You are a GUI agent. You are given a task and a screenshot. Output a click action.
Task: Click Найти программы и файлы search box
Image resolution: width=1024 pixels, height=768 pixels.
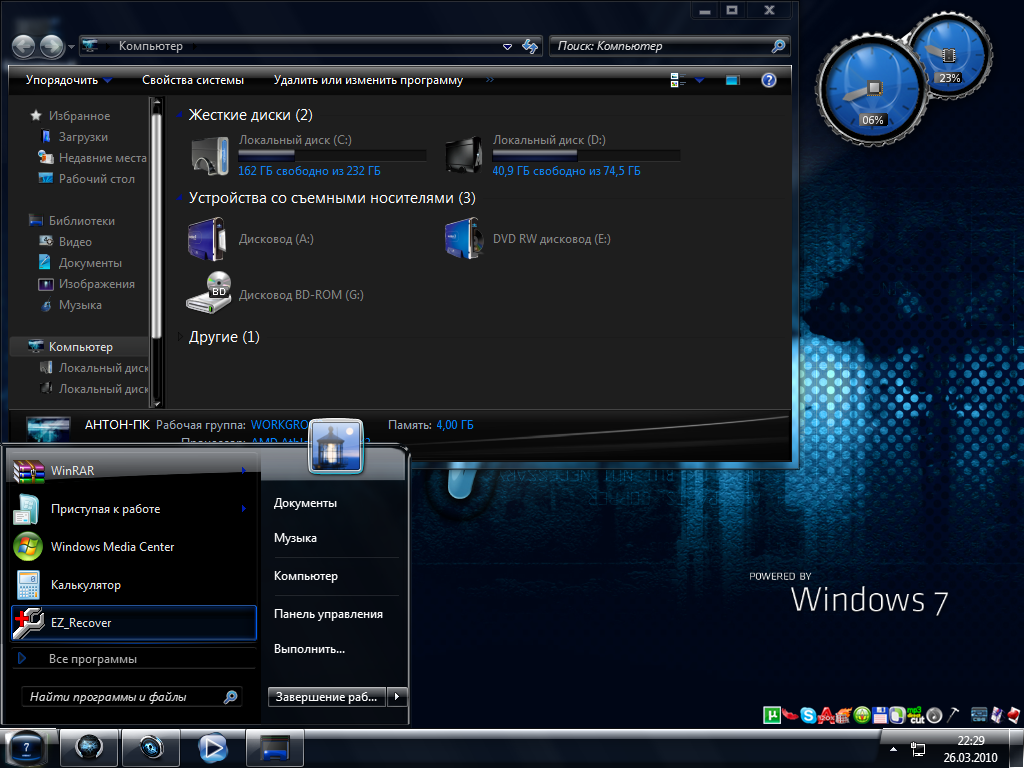click(x=131, y=697)
